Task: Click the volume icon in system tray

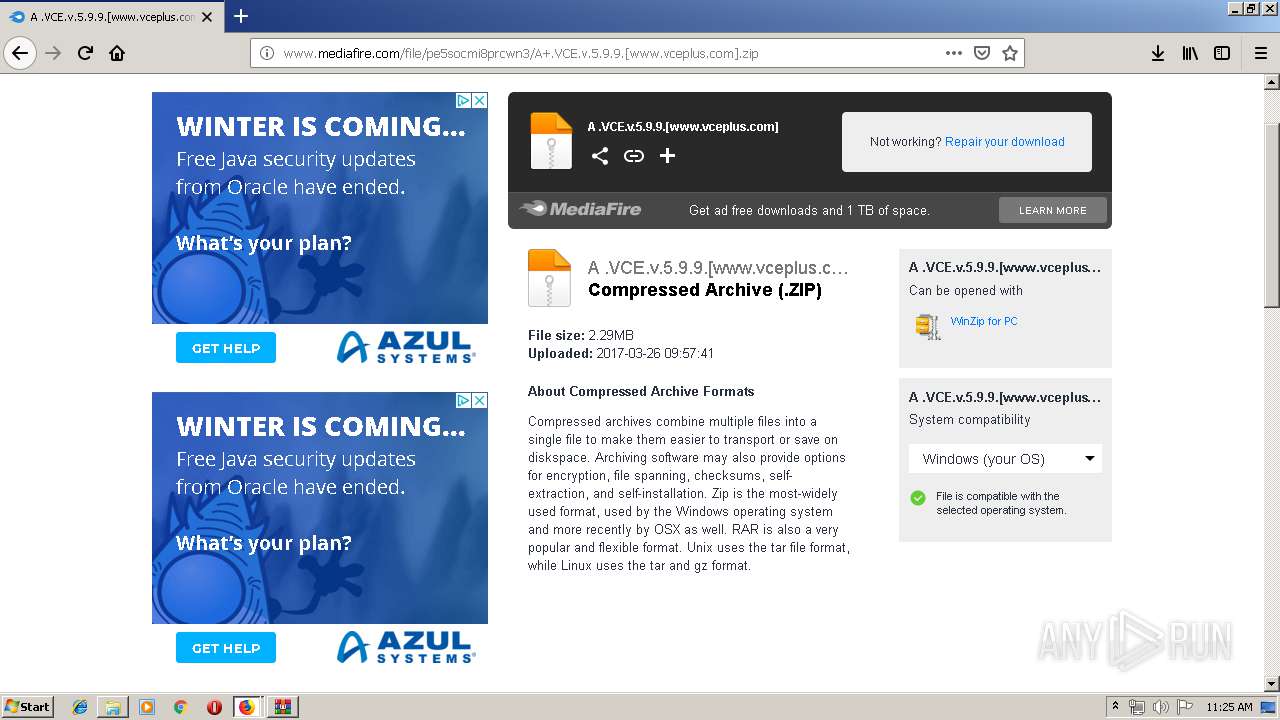Action: [x=1160, y=707]
